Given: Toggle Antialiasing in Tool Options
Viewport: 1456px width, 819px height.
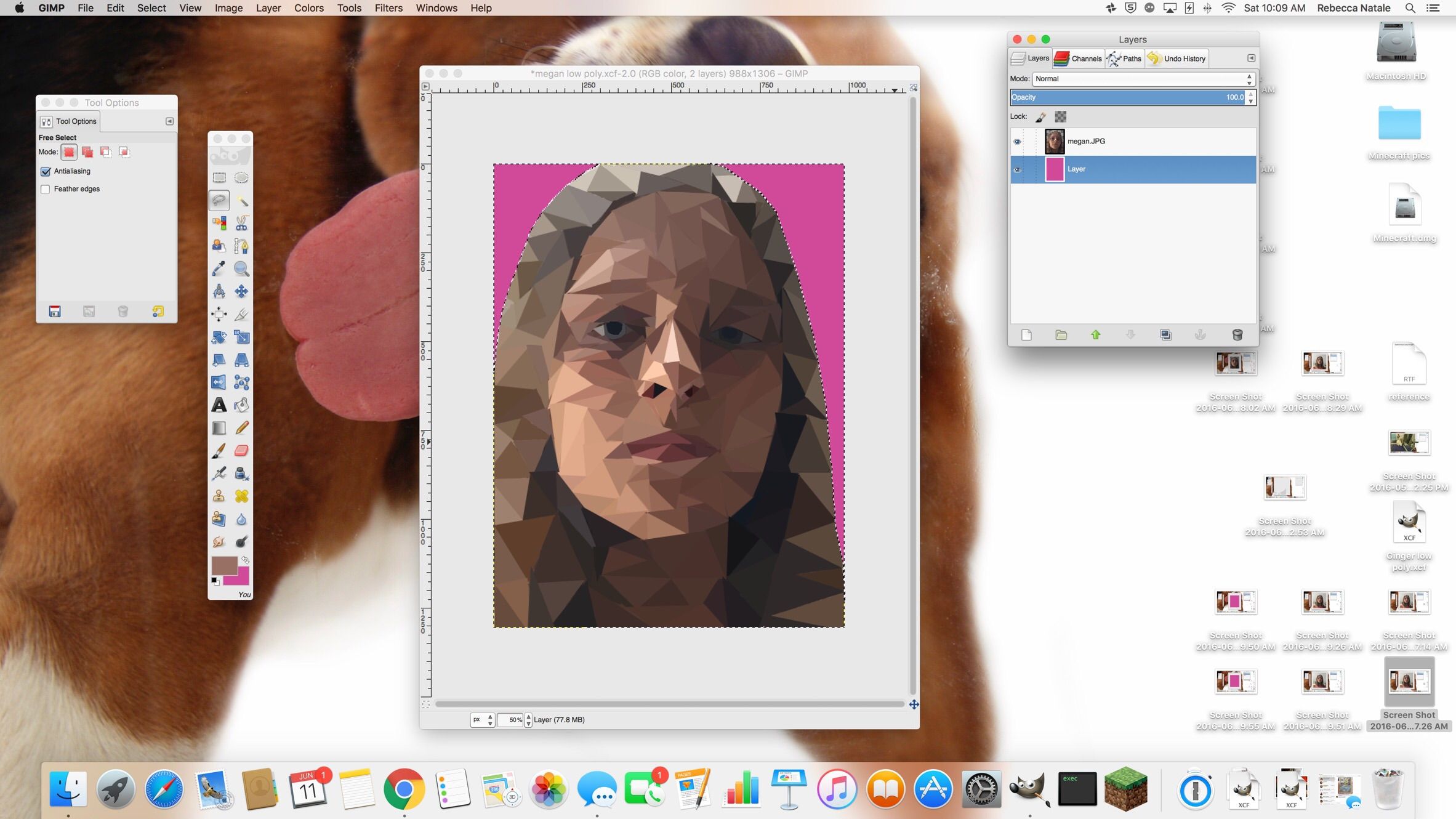Looking at the screenshot, I should pos(46,171).
